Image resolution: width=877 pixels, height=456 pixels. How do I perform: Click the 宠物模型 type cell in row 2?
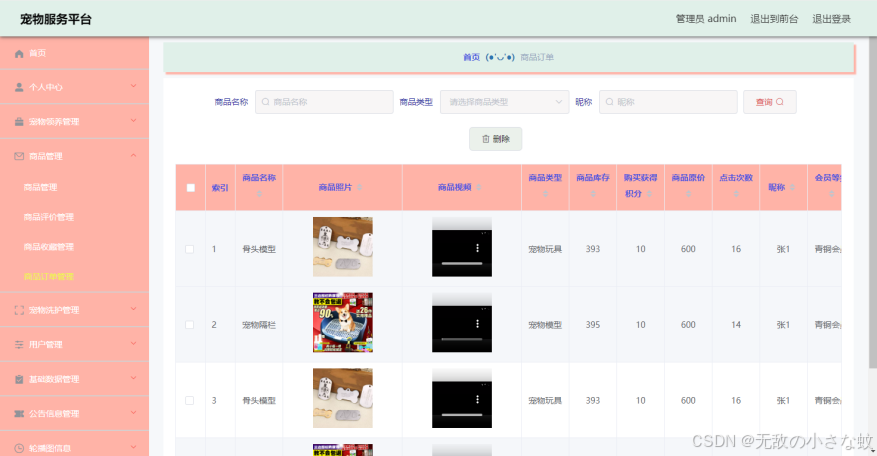pos(545,325)
